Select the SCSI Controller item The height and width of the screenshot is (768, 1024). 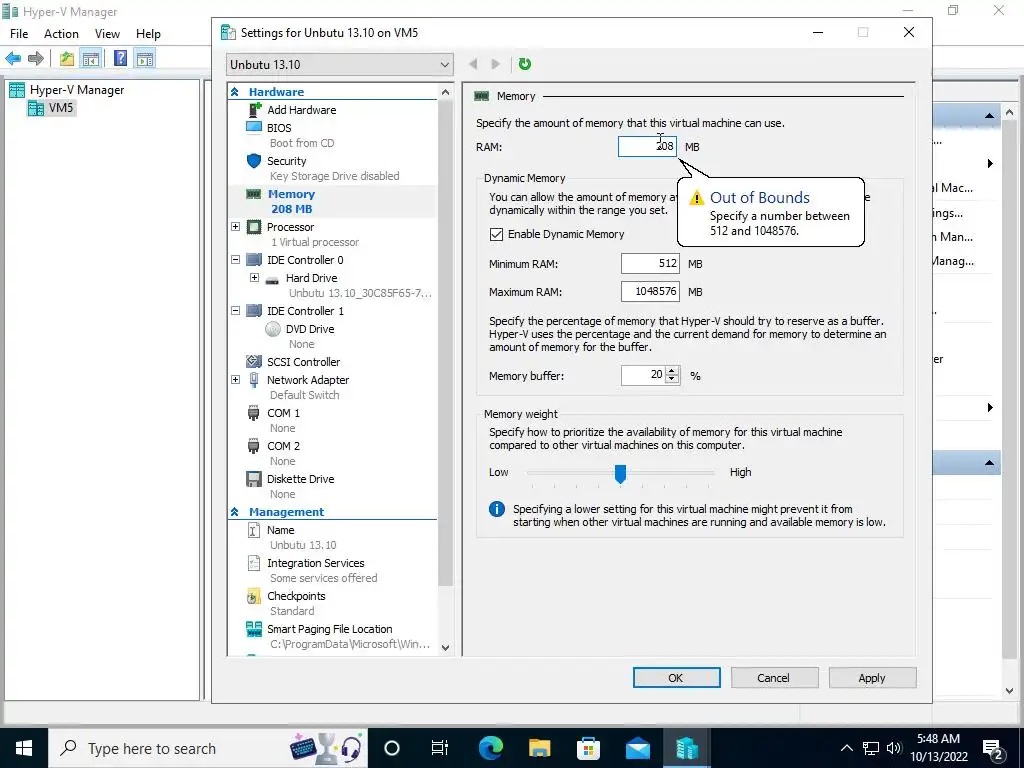303,362
